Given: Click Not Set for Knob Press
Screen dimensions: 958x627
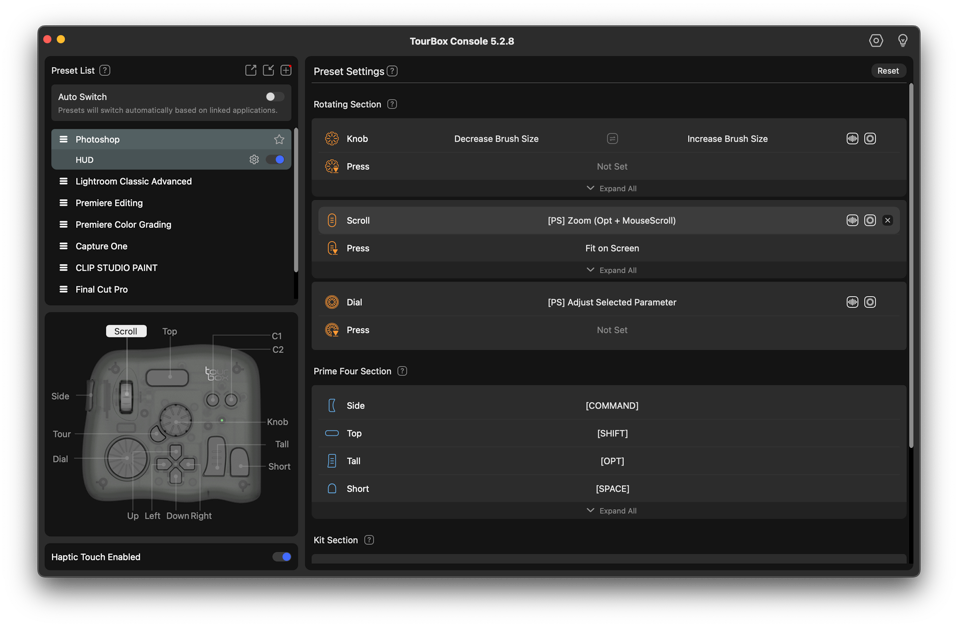Looking at the screenshot, I should tap(612, 166).
